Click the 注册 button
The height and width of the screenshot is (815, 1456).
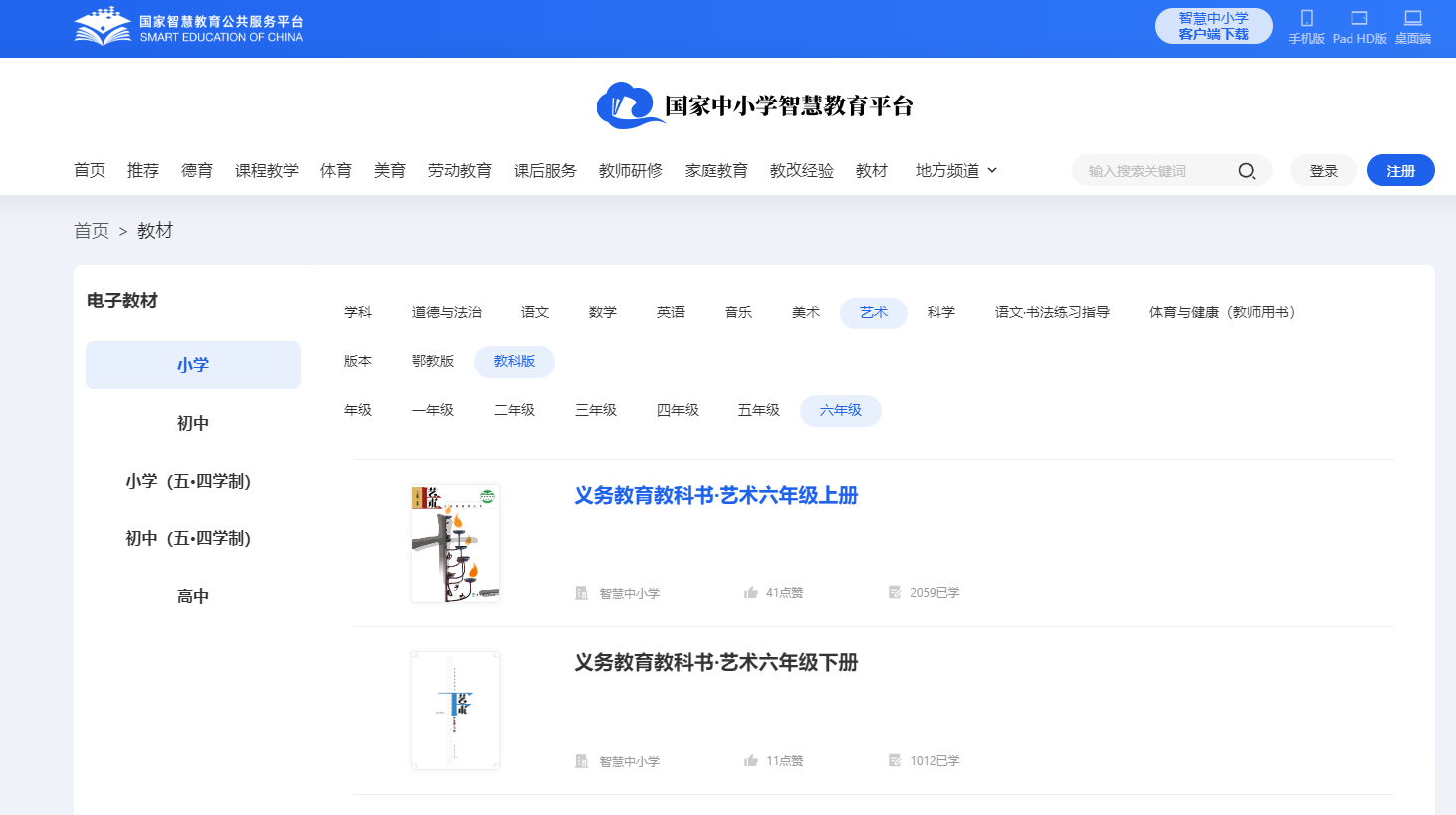[1400, 170]
